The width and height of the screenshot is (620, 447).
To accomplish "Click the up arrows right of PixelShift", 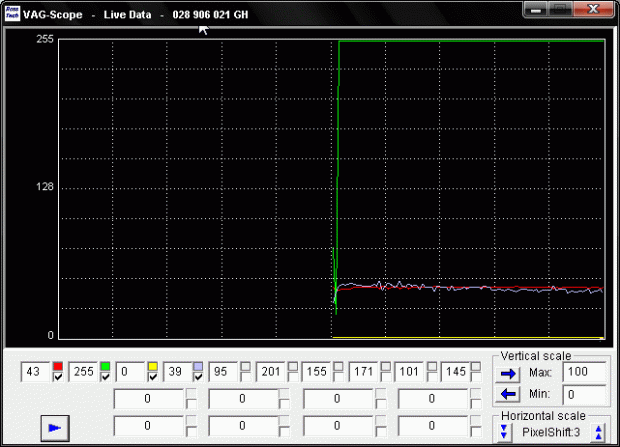I will coord(599,432).
